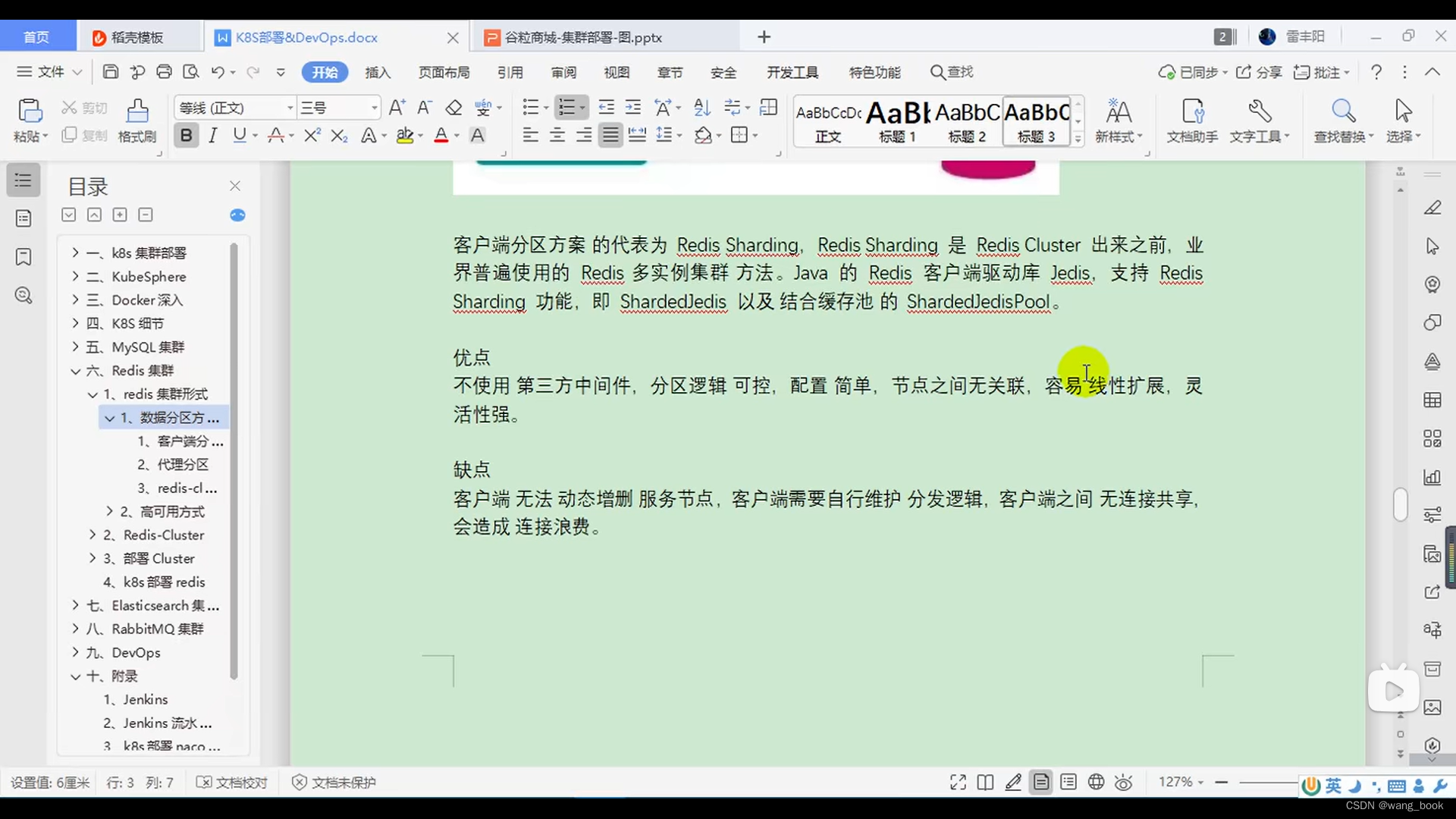1456x819 pixels.
Task: Open the font size dropdown
Action: (x=374, y=108)
